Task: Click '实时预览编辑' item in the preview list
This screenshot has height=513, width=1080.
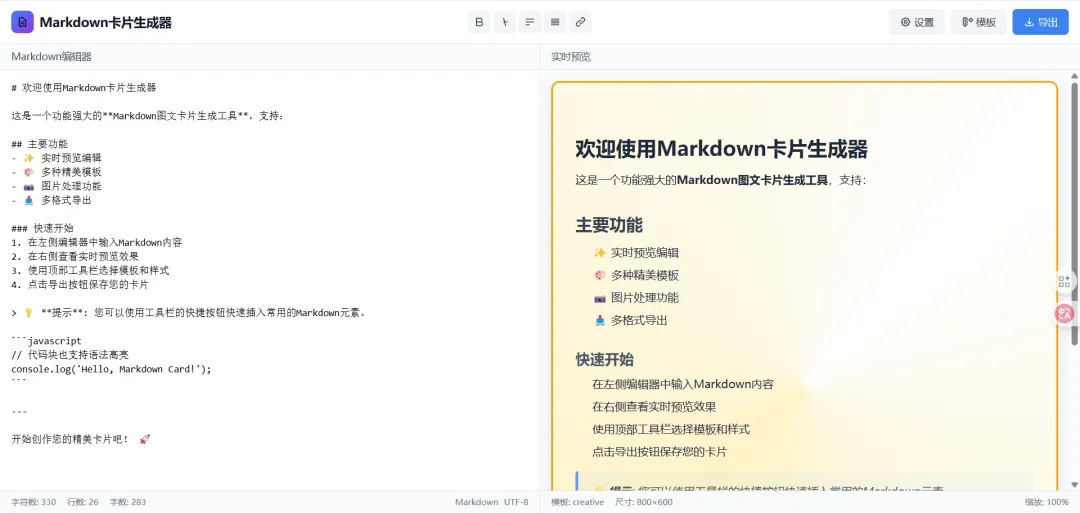Action: [645, 253]
